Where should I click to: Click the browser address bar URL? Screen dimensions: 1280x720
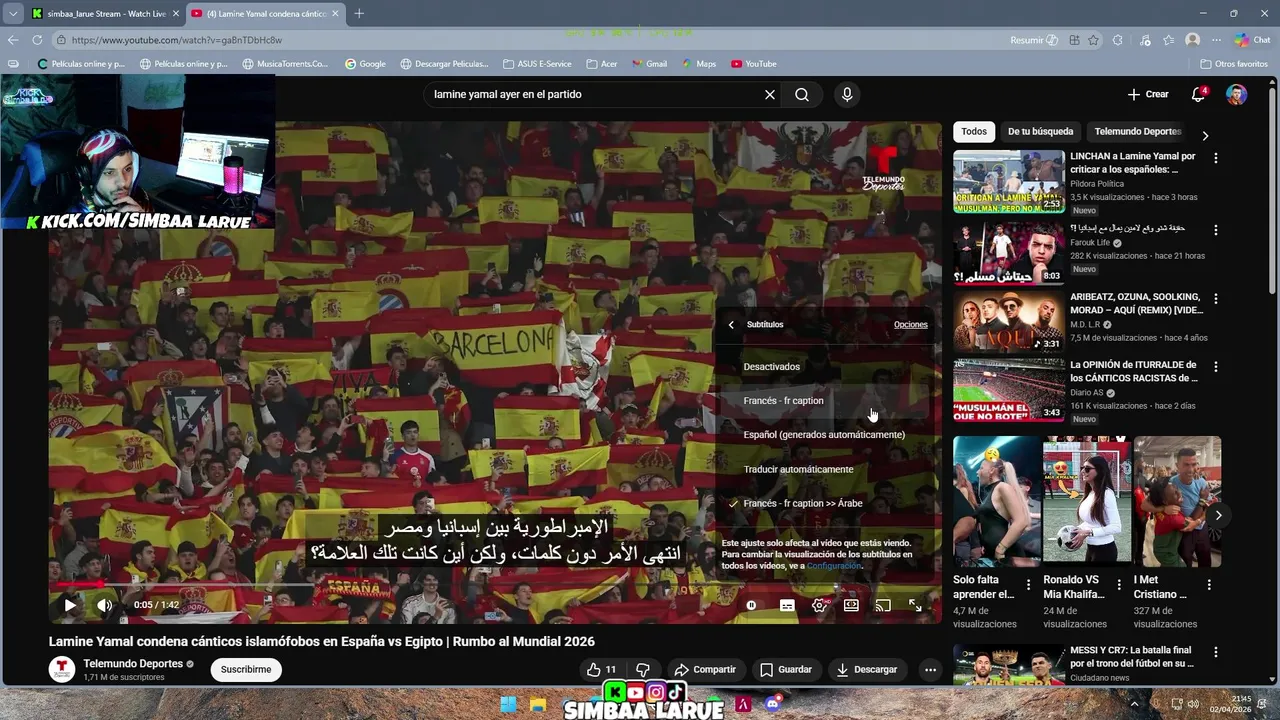point(177,40)
